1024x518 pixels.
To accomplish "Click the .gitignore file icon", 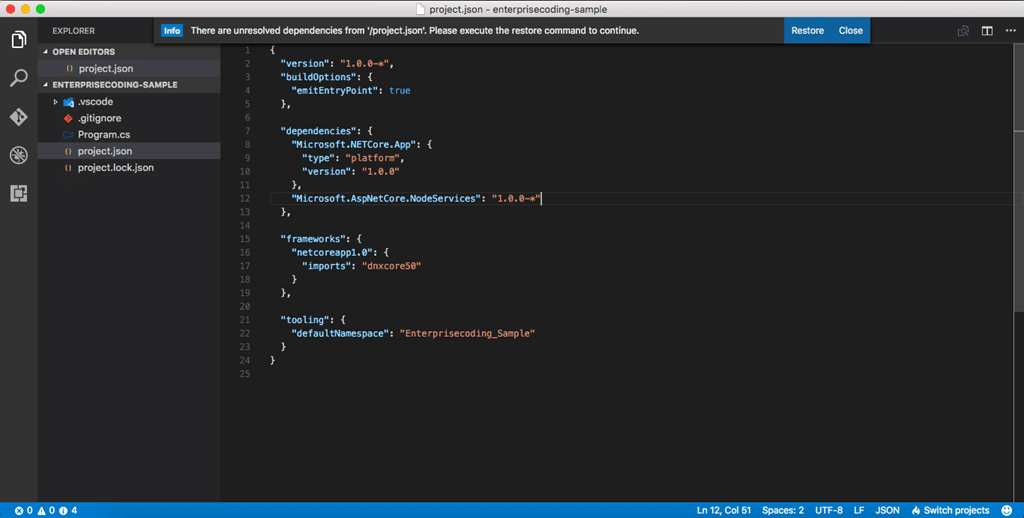I will click(x=69, y=118).
